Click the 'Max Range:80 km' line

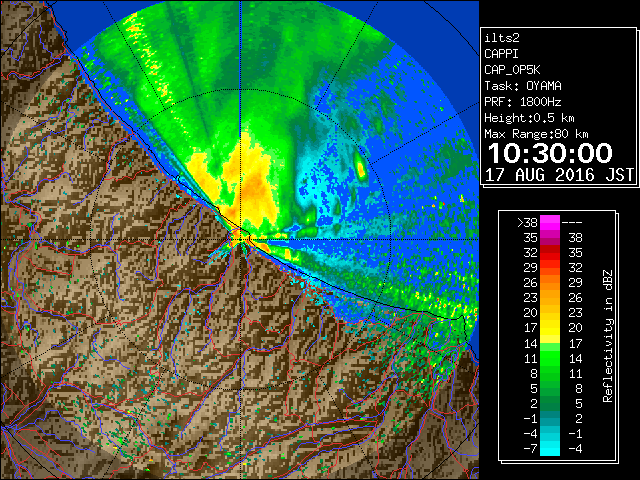(536, 134)
